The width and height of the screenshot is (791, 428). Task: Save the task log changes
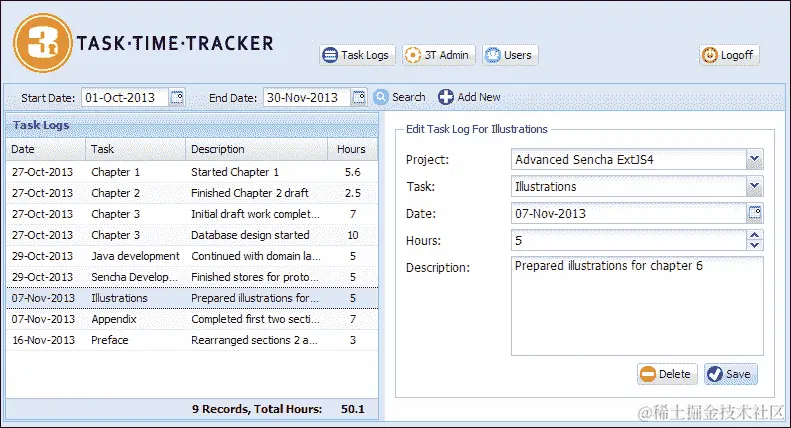[730, 374]
